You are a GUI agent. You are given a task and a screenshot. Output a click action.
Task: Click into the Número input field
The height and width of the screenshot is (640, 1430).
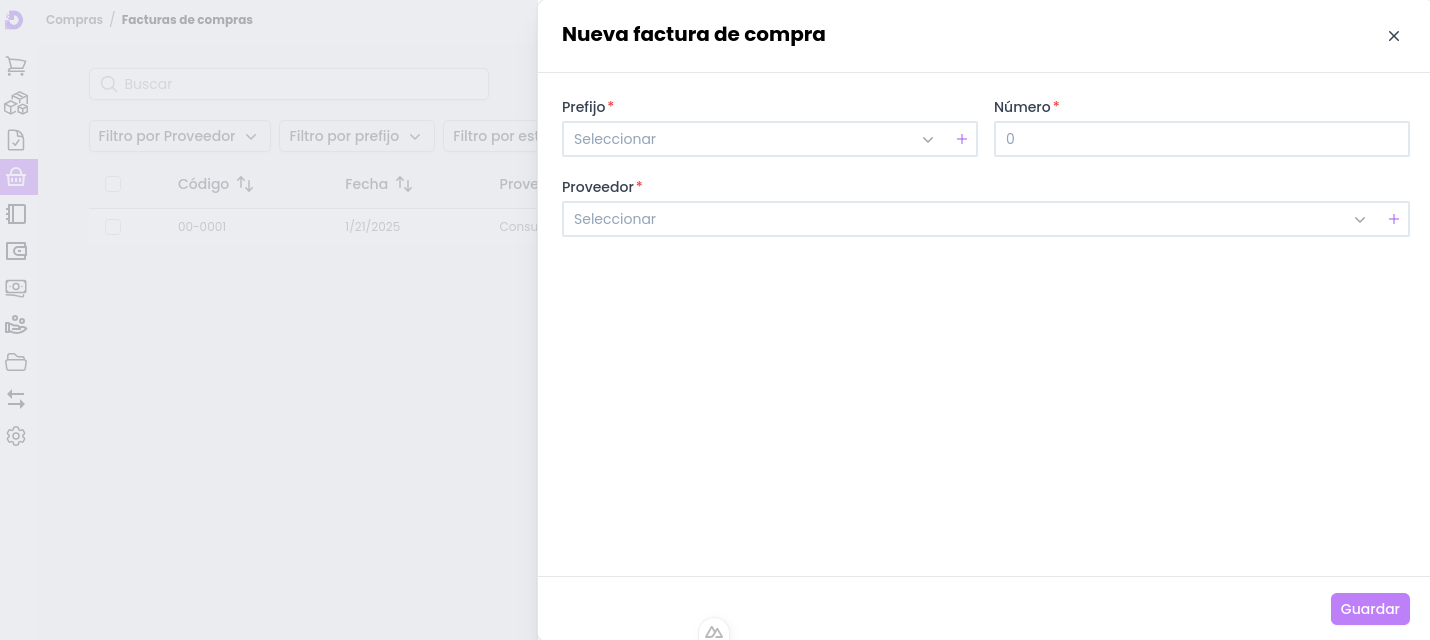1201,139
